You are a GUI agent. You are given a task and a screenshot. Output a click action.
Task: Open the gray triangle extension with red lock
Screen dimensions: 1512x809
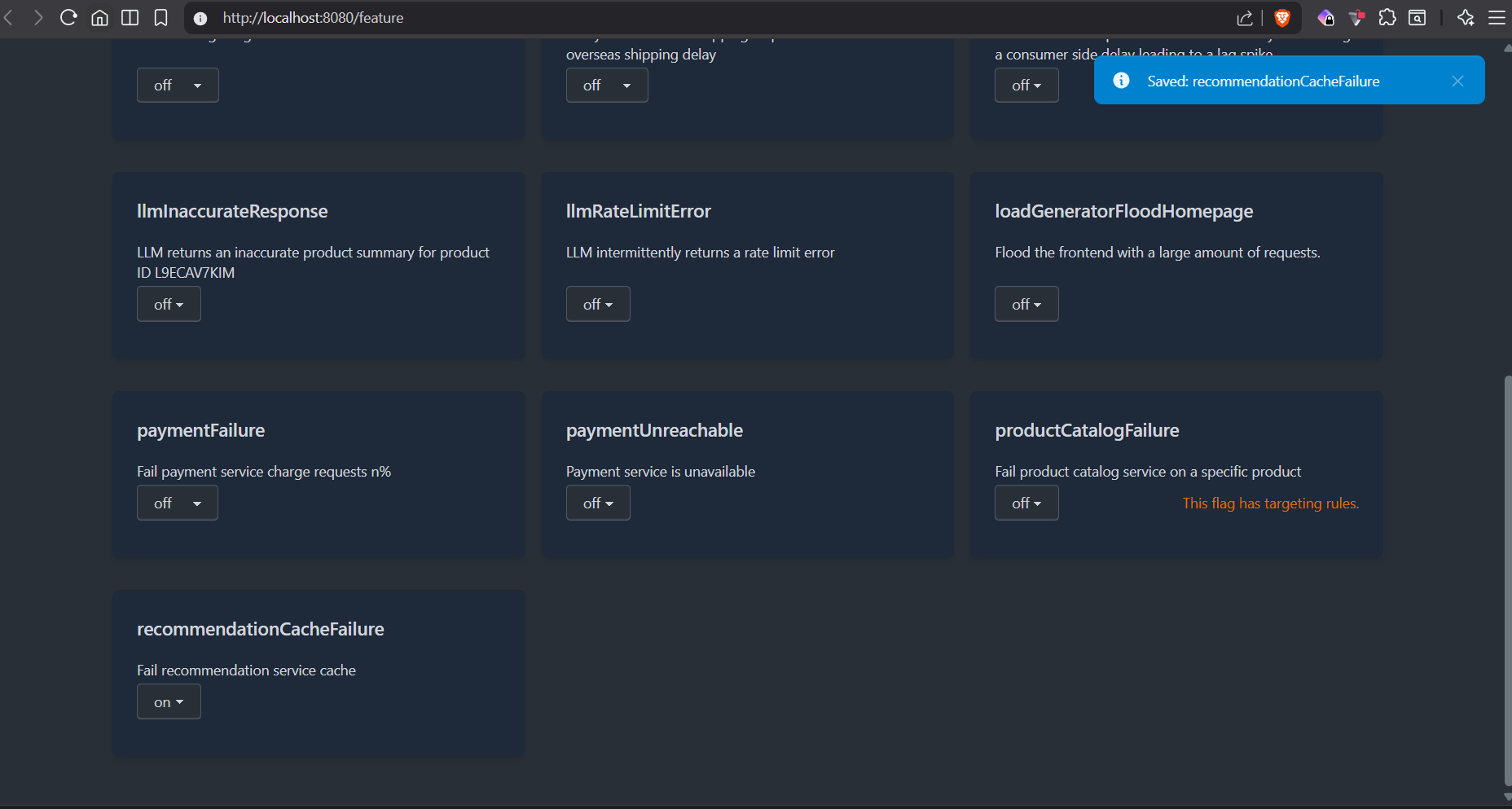[x=1356, y=18]
